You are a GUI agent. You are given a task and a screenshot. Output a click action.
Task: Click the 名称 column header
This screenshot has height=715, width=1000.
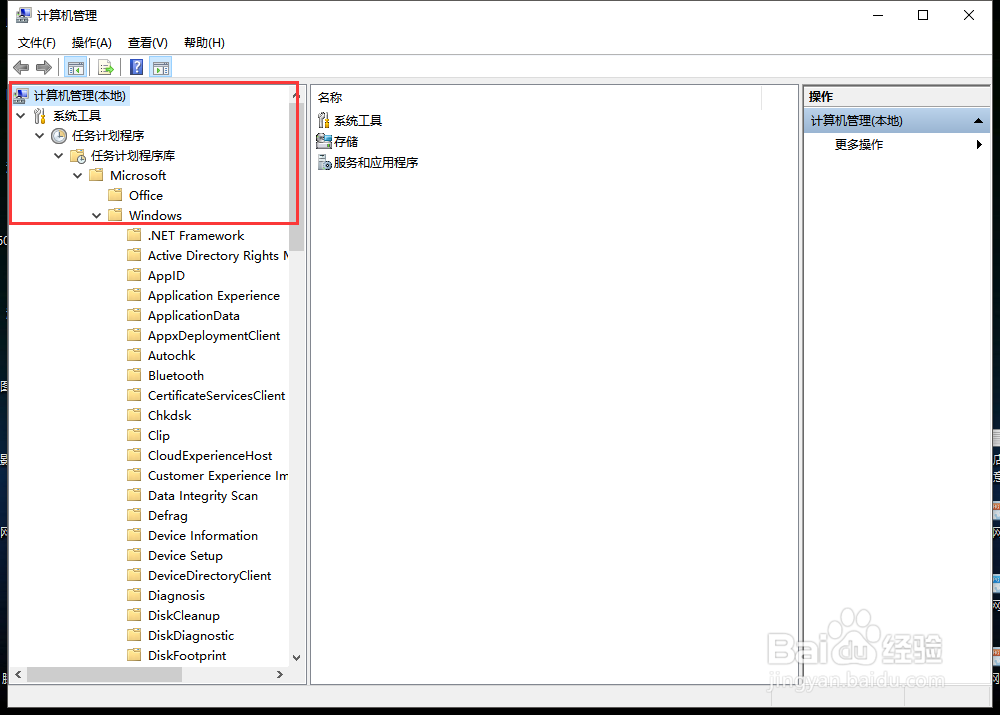click(x=330, y=98)
